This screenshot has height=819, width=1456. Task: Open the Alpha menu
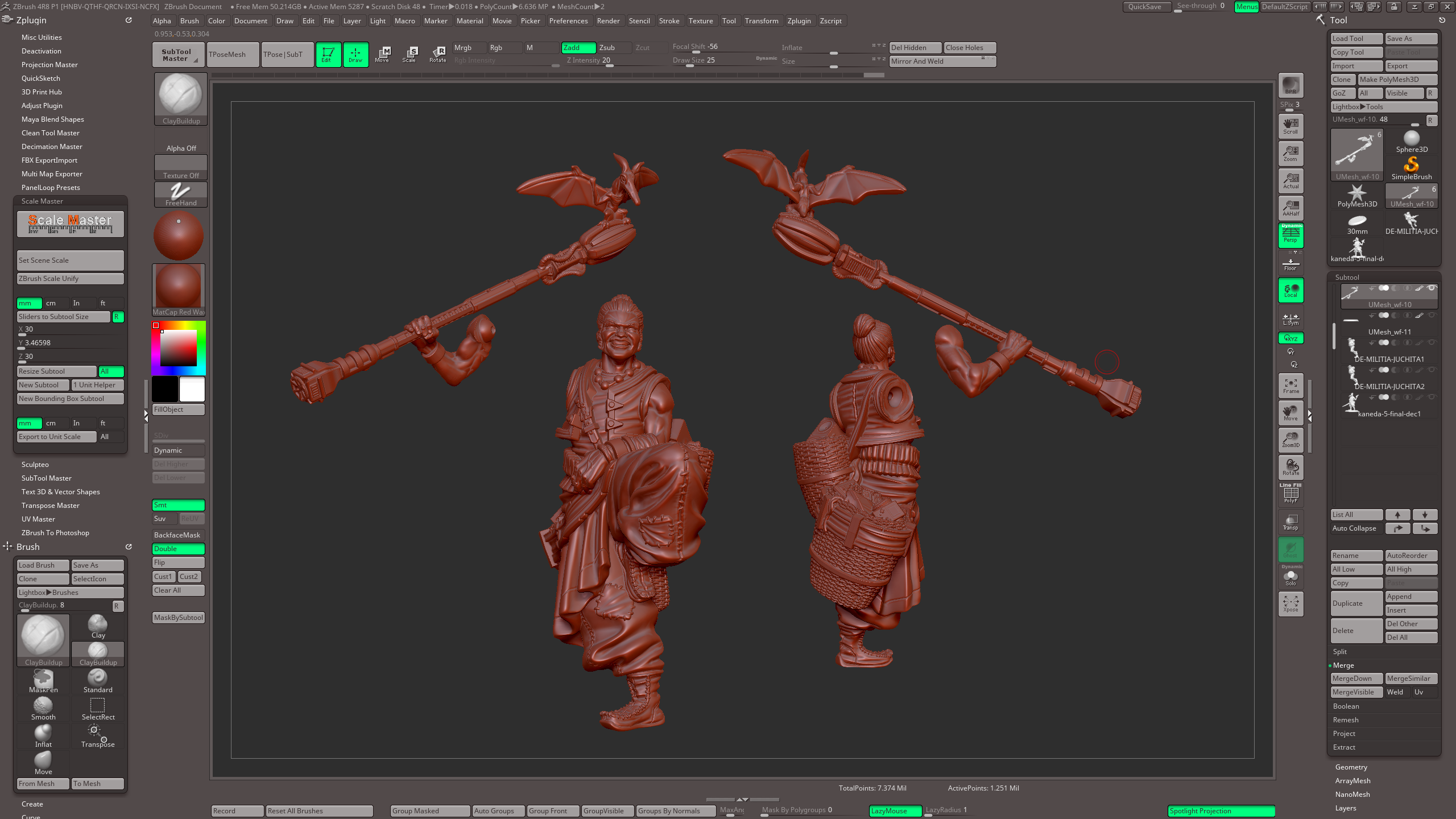pos(162,21)
